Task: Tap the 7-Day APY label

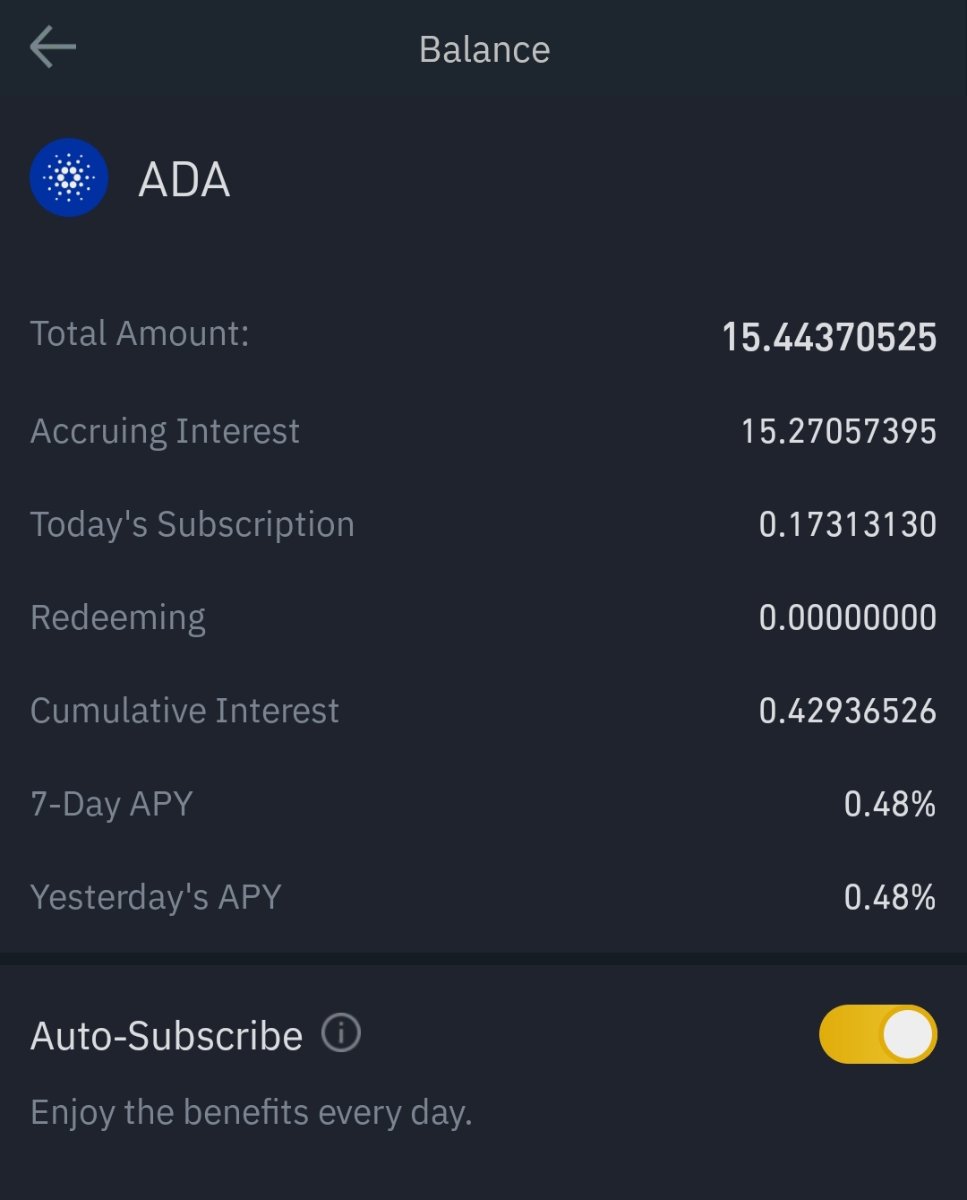Action: coord(111,804)
